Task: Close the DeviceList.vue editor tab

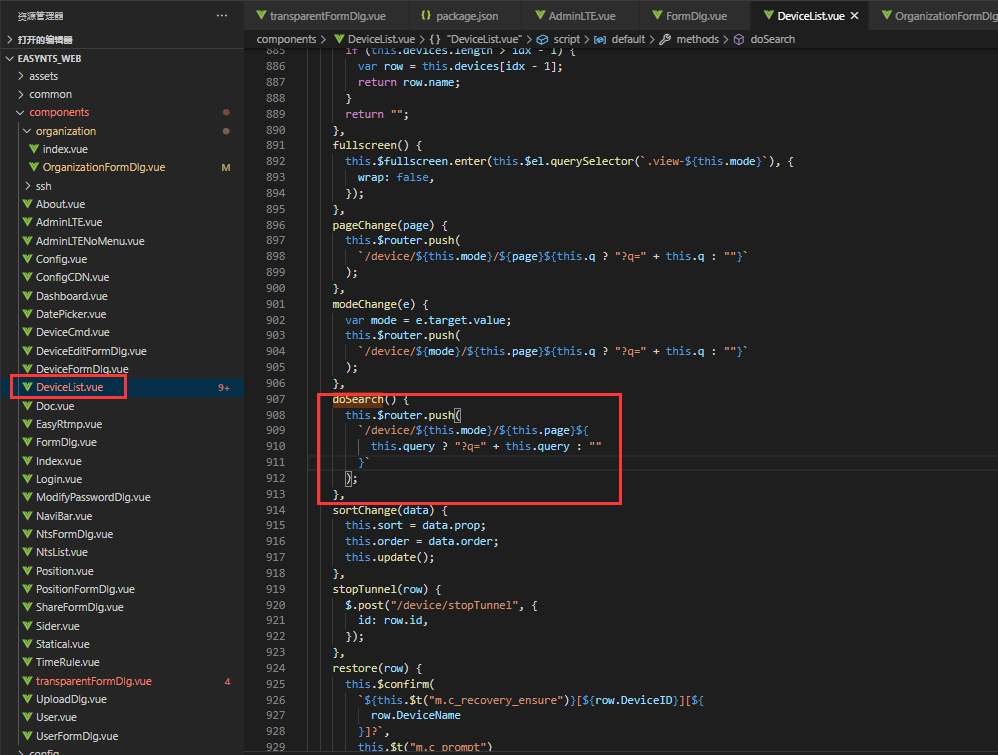Action: pos(854,16)
